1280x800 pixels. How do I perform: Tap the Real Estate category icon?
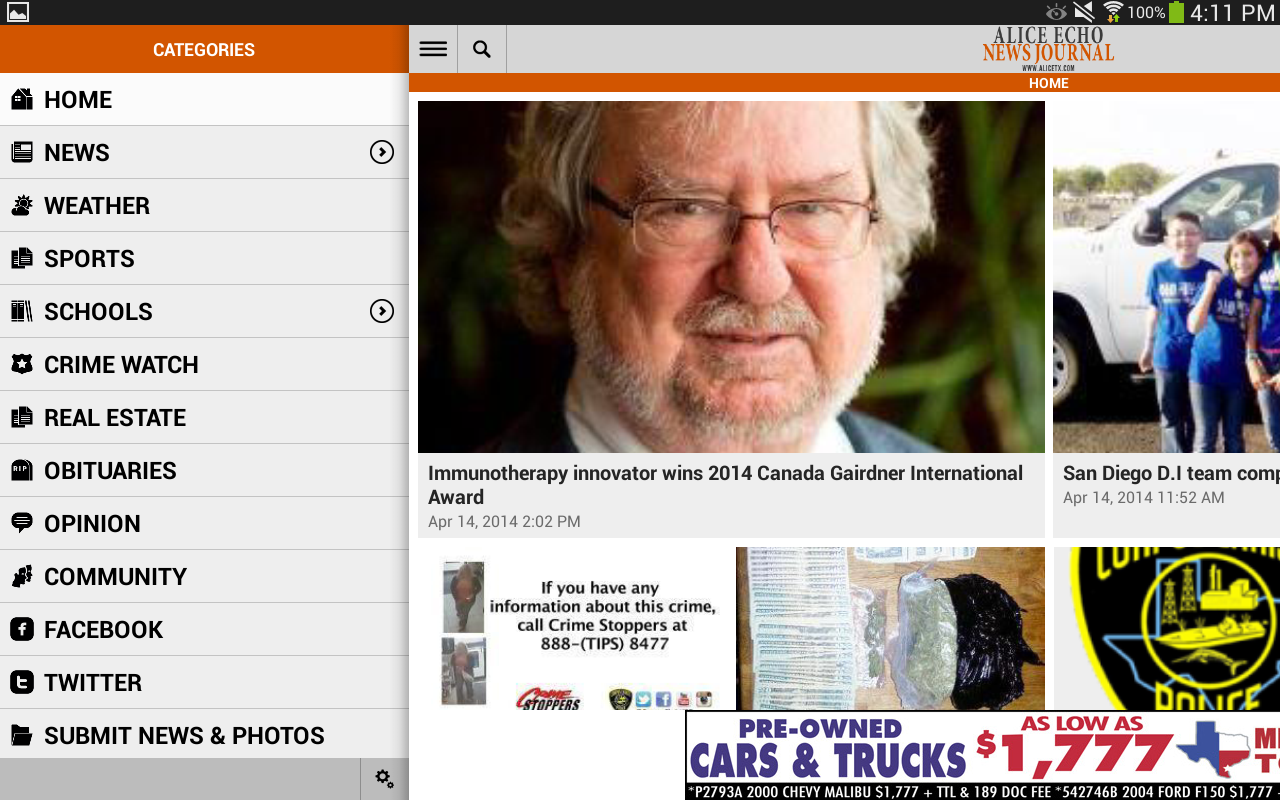click(22, 417)
